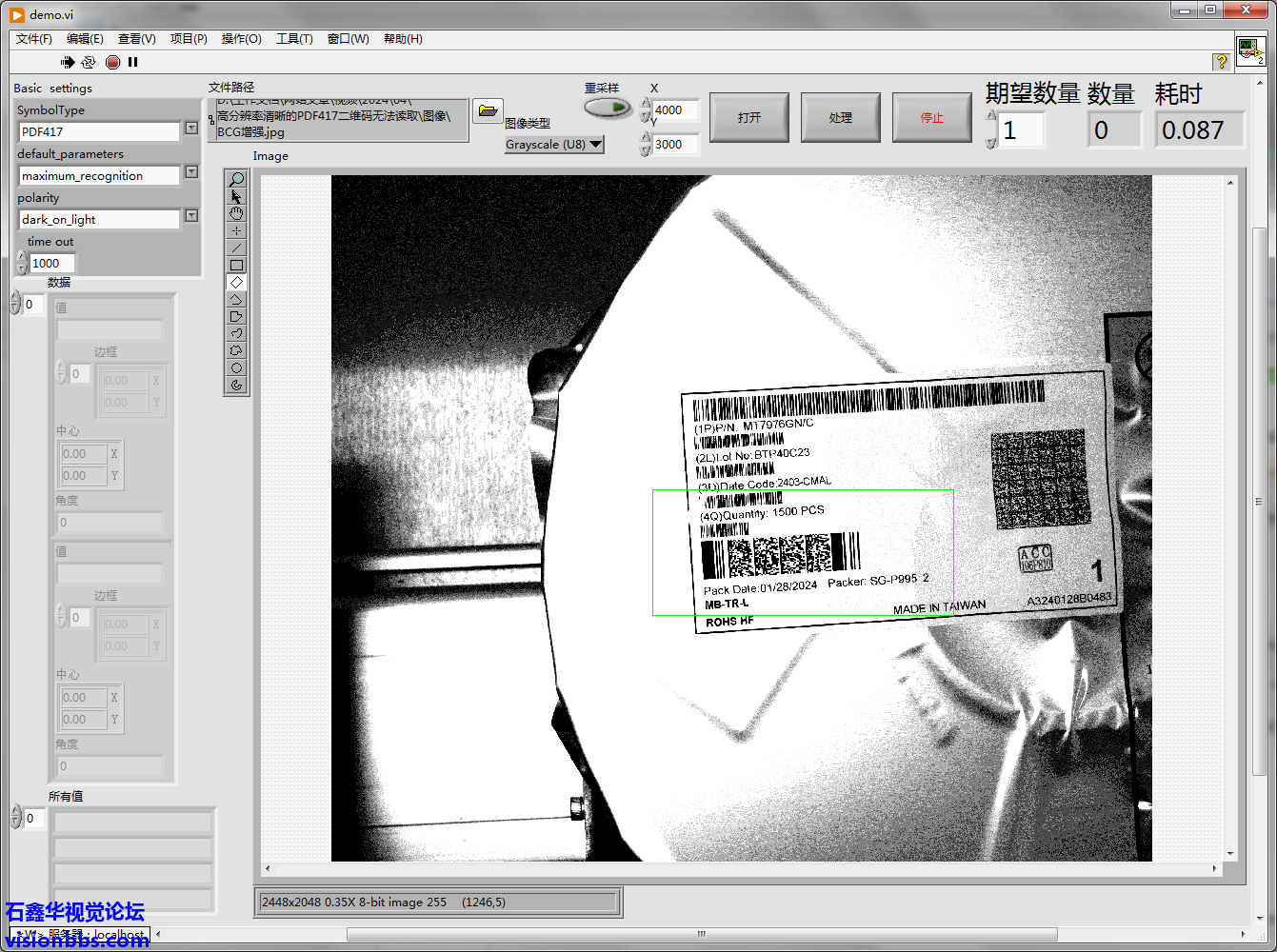Select the Oval ROI tool
Image resolution: width=1277 pixels, height=952 pixels.
point(236,367)
